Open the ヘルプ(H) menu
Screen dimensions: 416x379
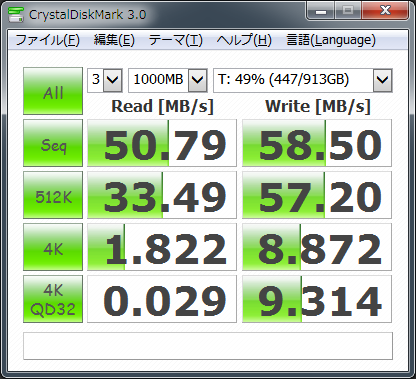coord(244,40)
